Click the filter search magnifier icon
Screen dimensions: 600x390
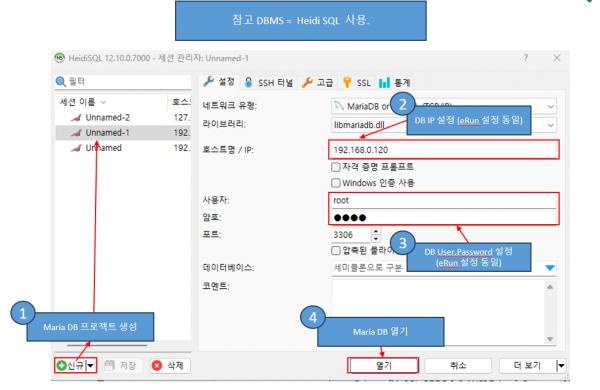[x=60, y=82]
